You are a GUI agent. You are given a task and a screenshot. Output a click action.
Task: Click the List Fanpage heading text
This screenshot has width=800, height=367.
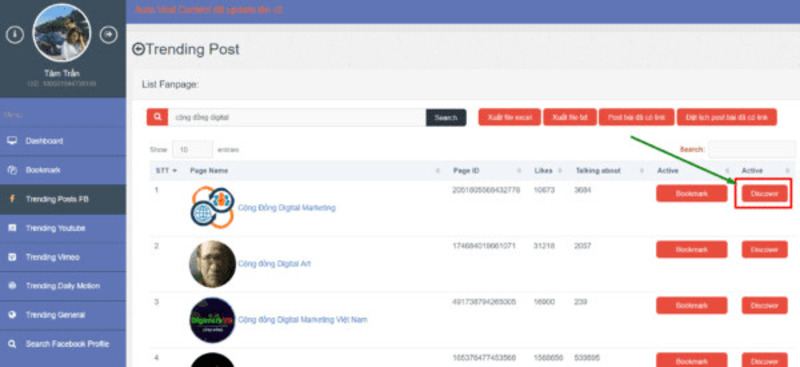coord(170,84)
